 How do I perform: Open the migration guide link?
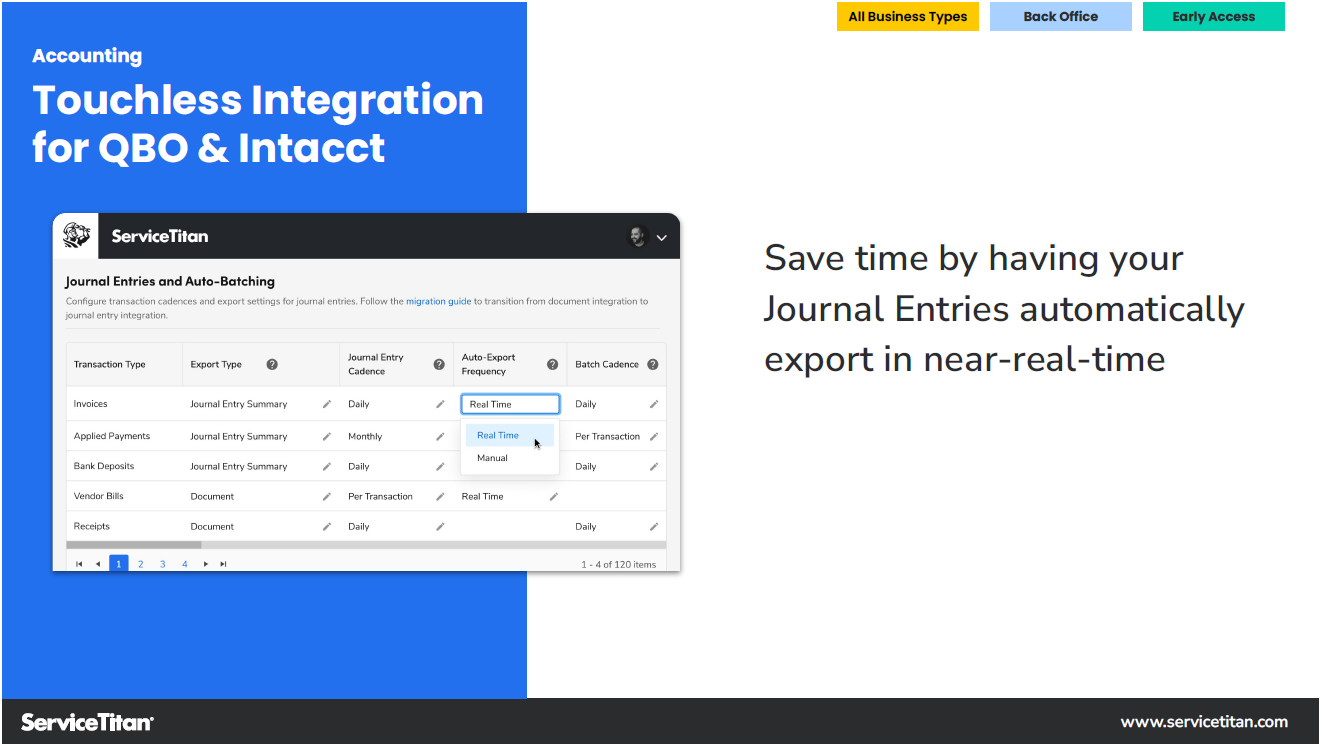438,301
